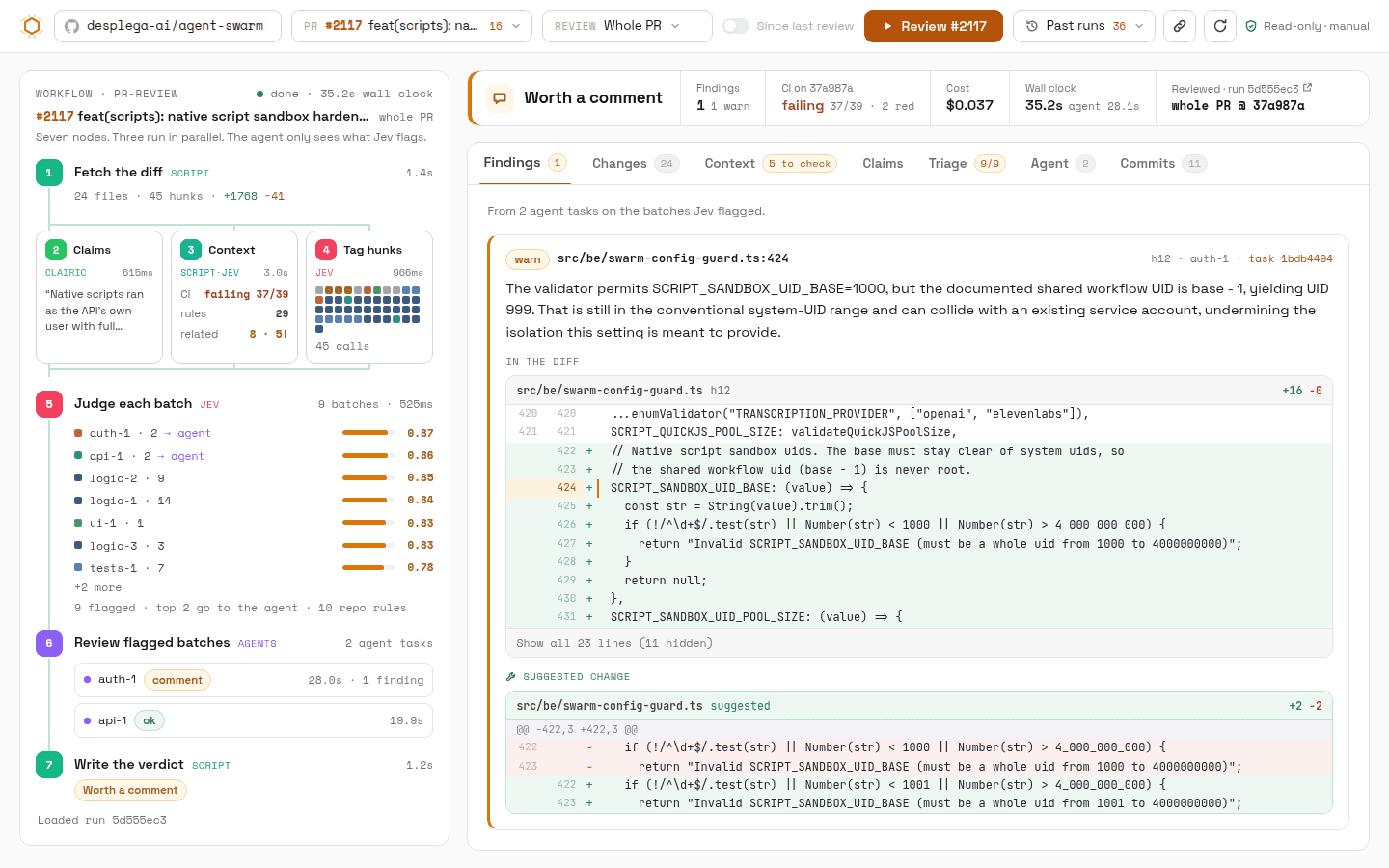Viewport: 1389px width, 868px height.
Task: Click the step 2 Claims badge
Action: pyautogui.click(x=56, y=250)
